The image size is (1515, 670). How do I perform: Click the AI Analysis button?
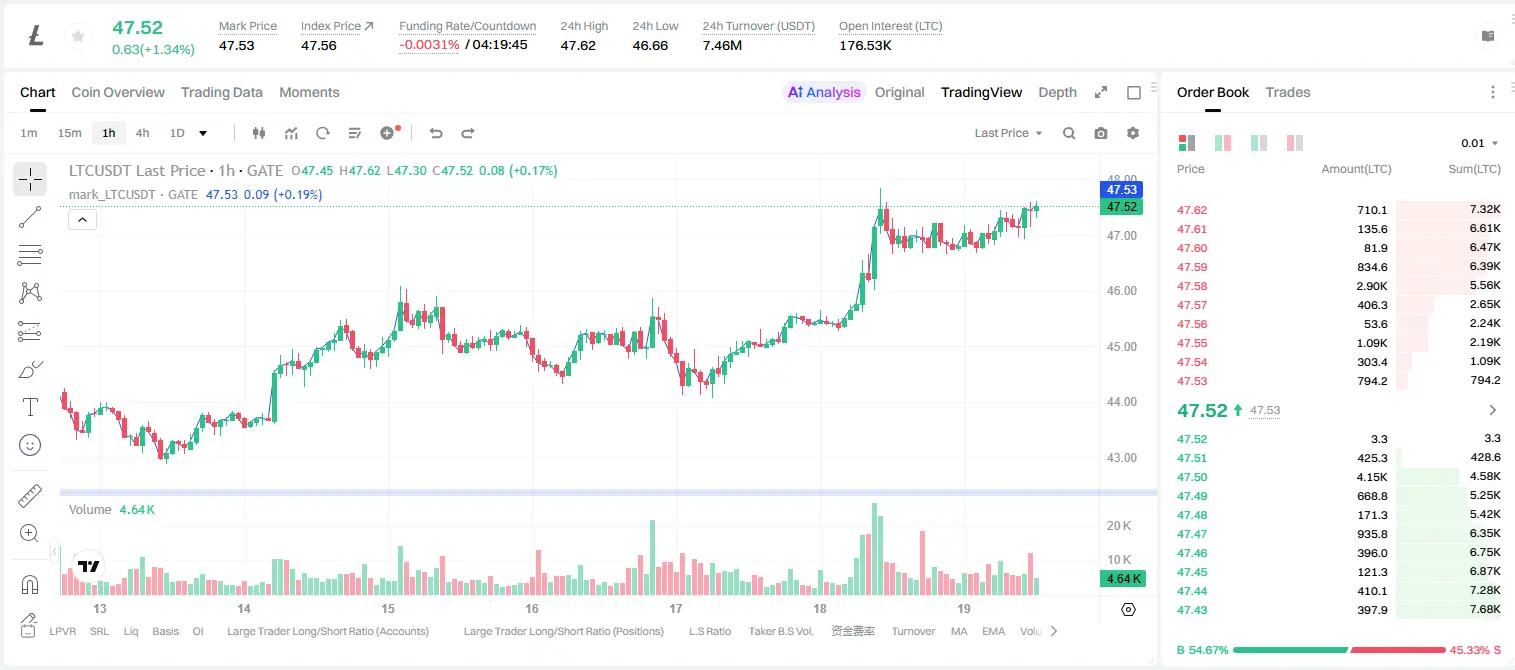(x=824, y=92)
